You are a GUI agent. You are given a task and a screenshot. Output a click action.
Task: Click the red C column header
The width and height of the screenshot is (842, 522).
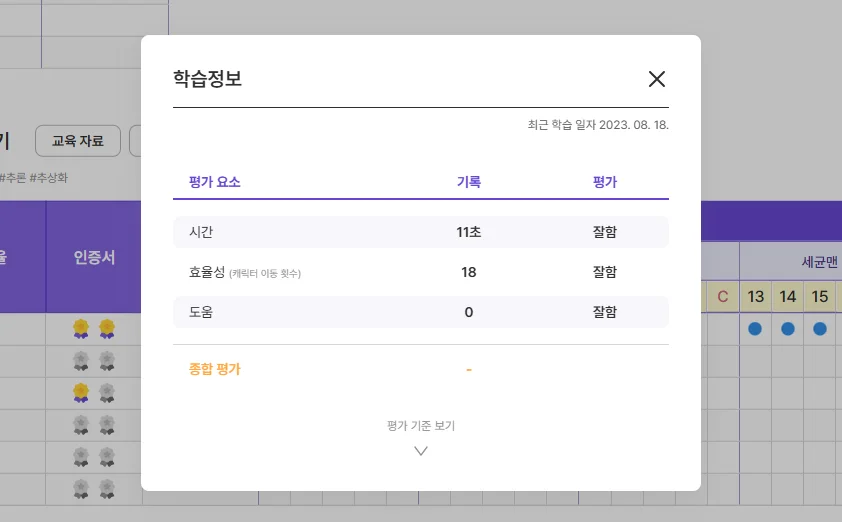pyautogui.click(x=723, y=296)
